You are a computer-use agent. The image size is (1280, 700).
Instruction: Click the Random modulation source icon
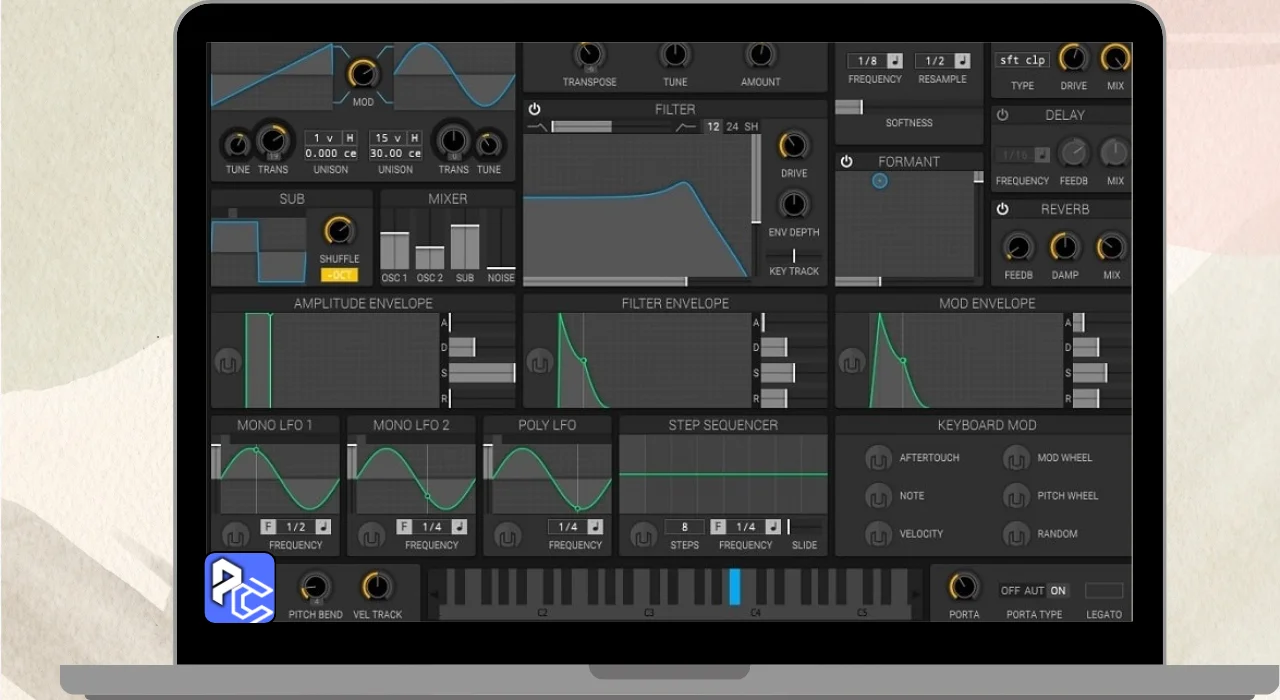[x=1016, y=534]
